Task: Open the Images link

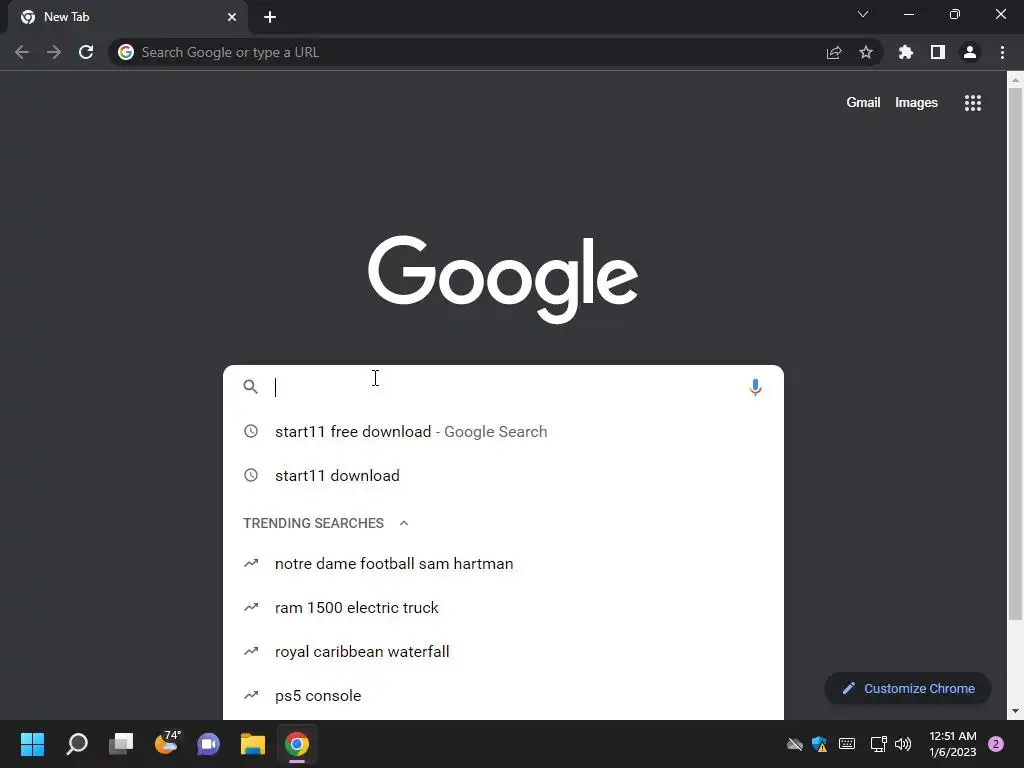Action: pyautogui.click(x=916, y=103)
